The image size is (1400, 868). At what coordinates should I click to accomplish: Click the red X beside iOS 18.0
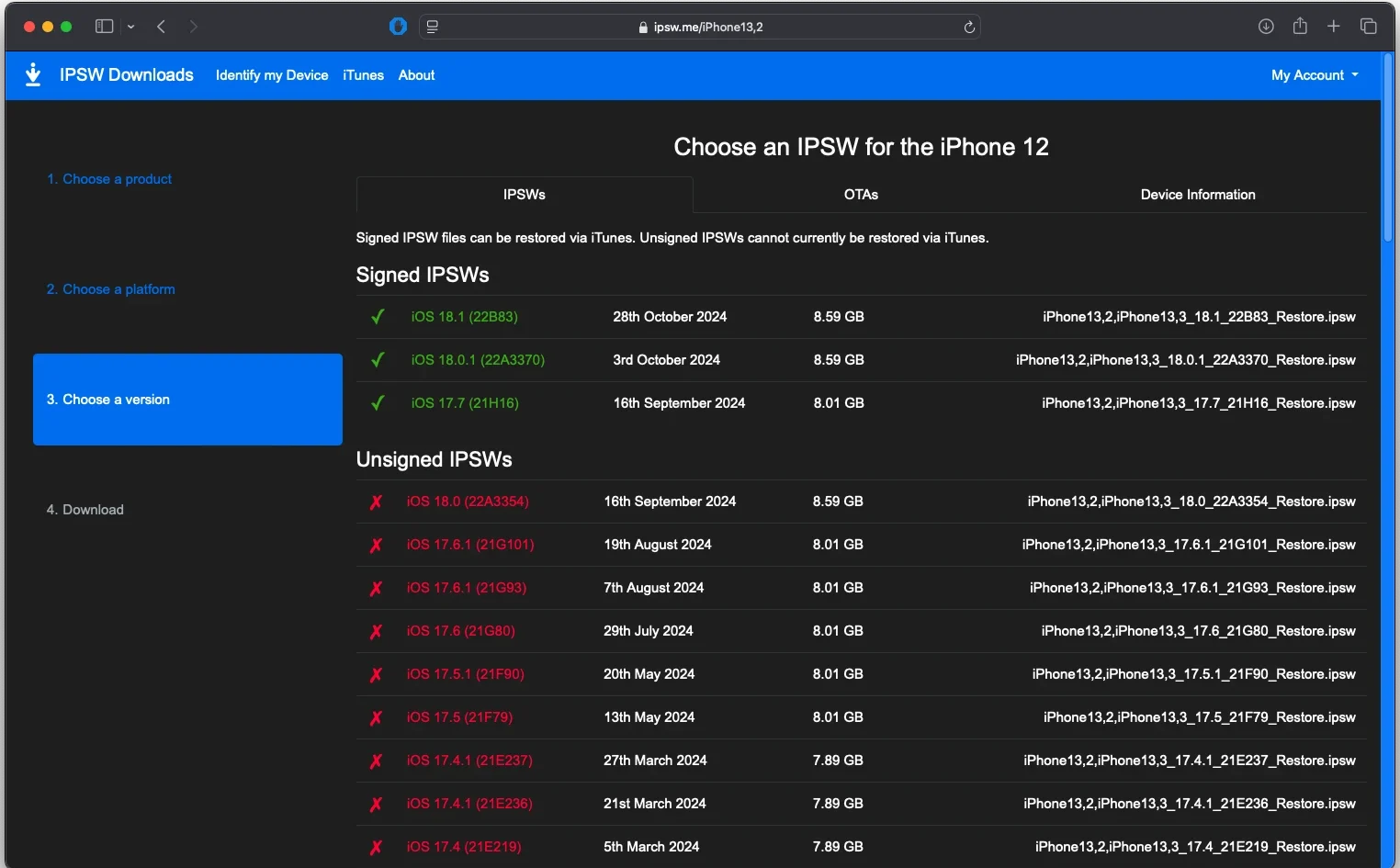(376, 502)
